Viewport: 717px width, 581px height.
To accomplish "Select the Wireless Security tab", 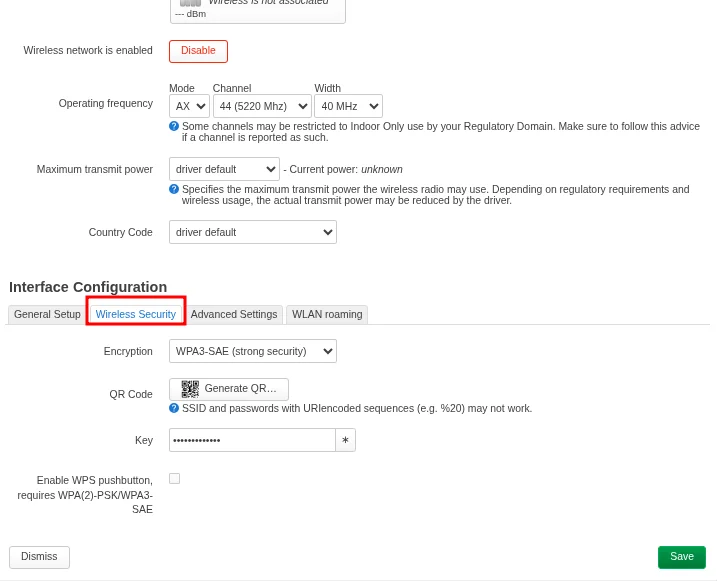I will 136,314.
